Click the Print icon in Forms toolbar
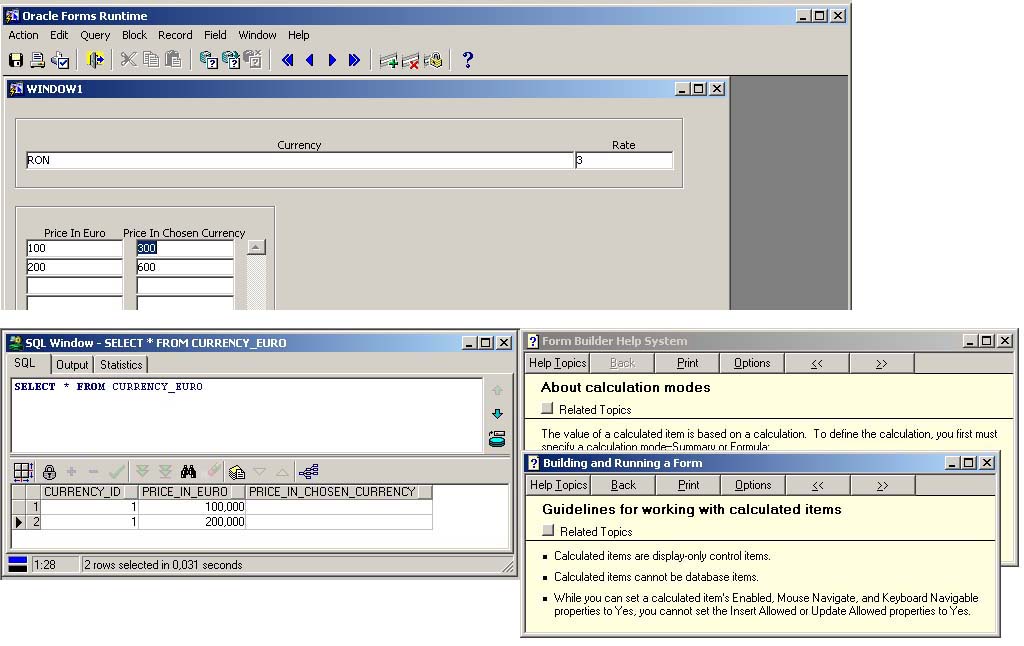 click(x=38, y=60)
